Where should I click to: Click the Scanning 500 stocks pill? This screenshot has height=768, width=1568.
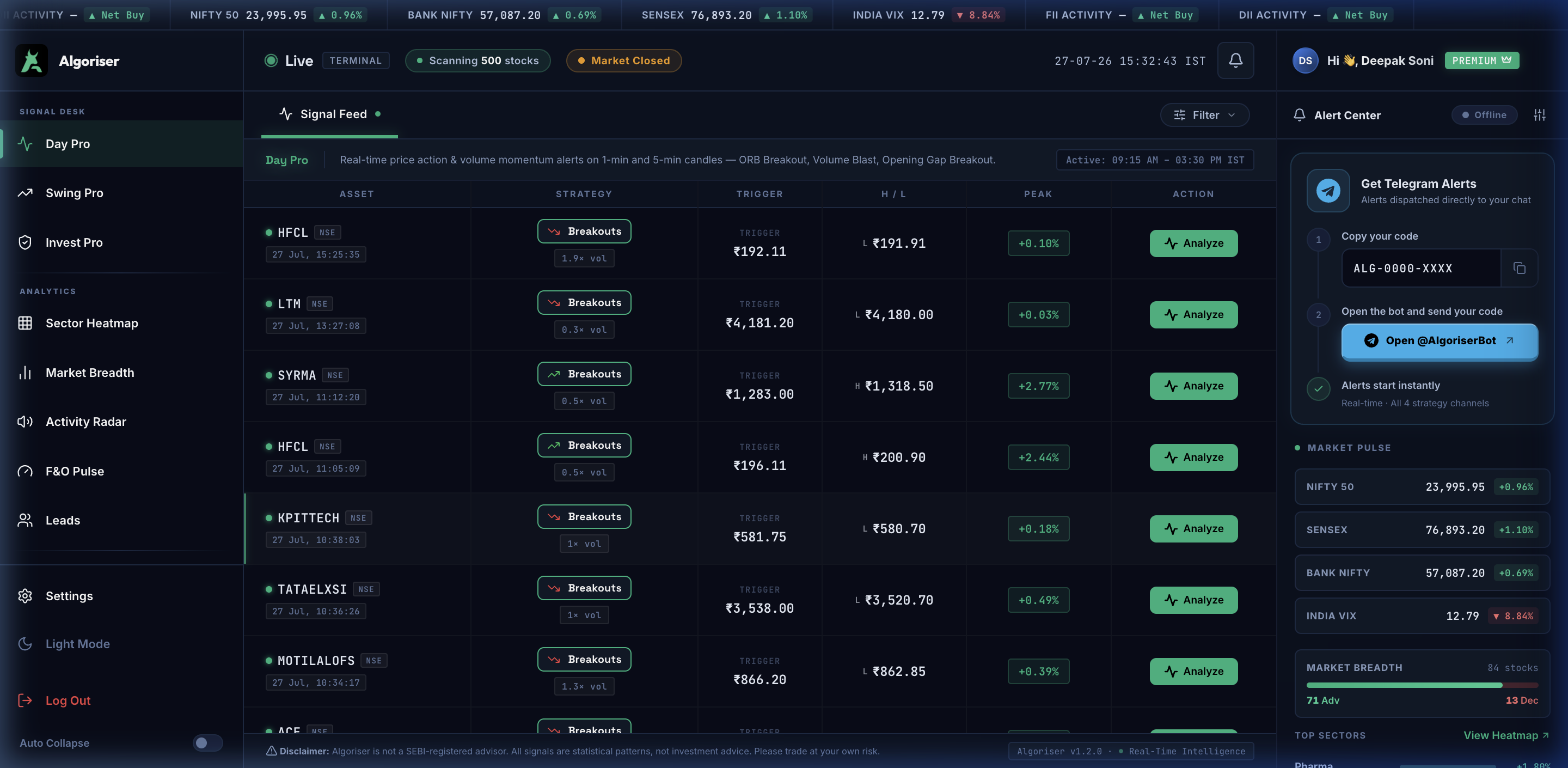(478, 60)
